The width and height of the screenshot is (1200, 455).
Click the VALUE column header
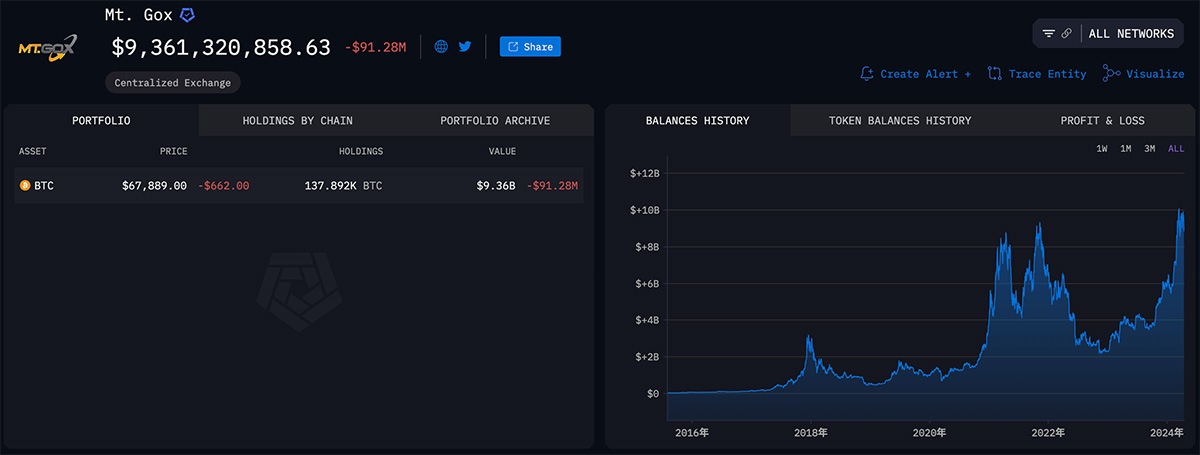coord(502,151)
